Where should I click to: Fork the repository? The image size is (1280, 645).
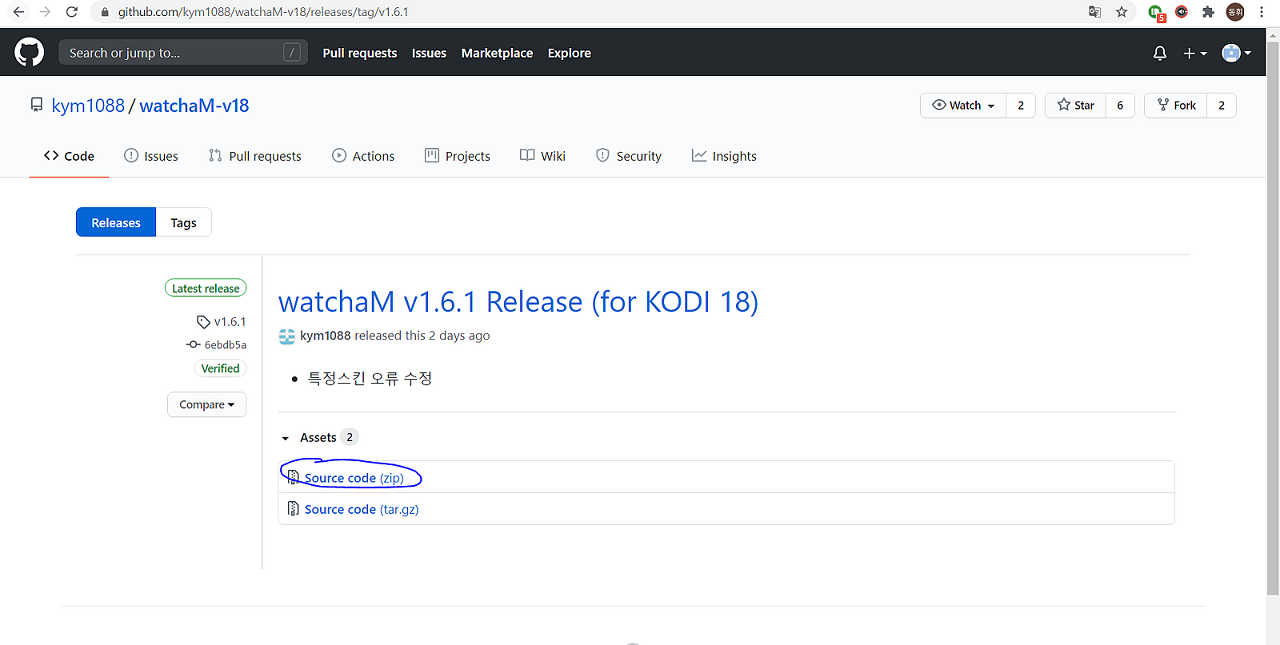[1175, 105]
